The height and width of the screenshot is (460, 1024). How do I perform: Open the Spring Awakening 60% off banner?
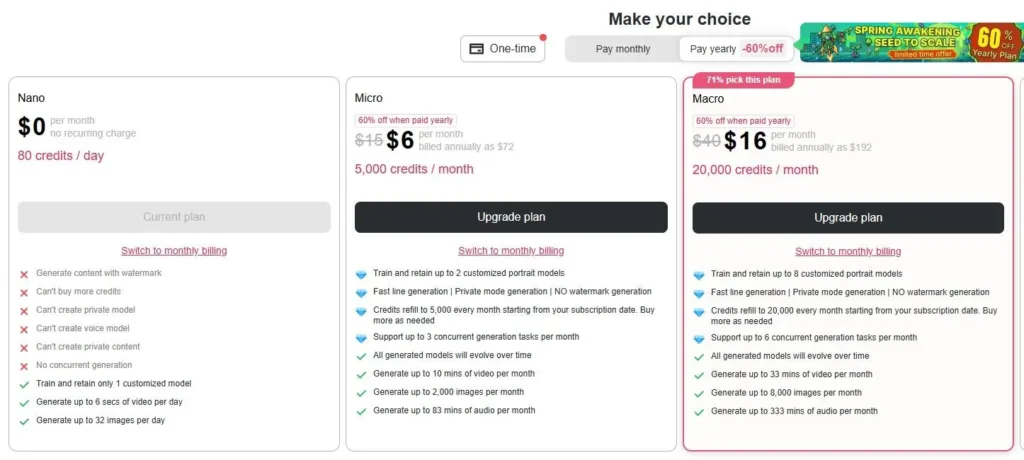911,43
